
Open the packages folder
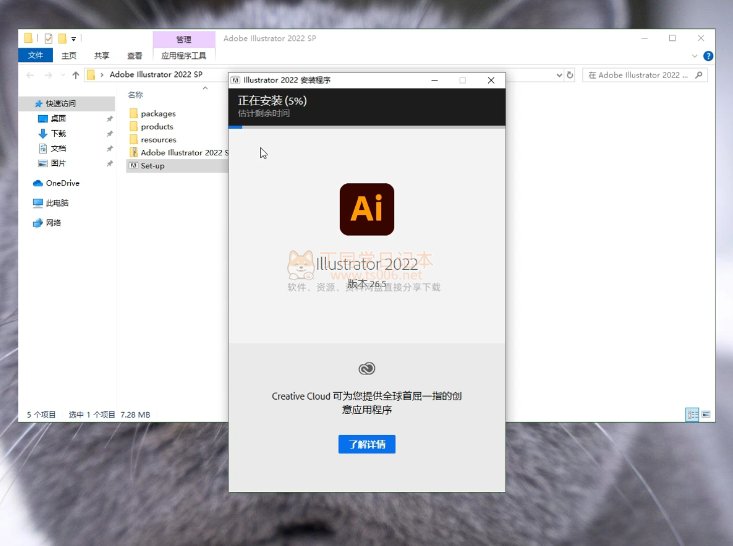[x=157, y=114]
